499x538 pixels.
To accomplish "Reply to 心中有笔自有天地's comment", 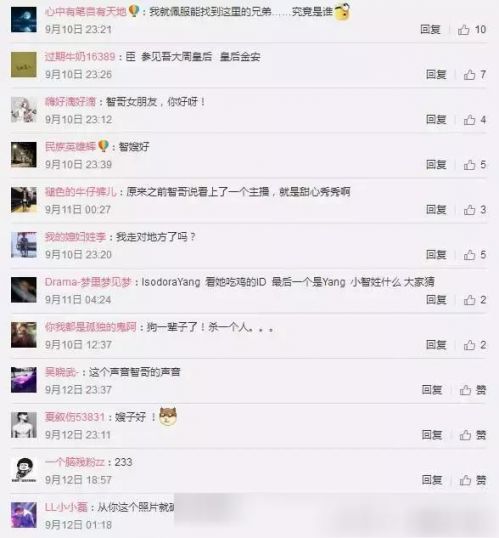I will point(430,30).
